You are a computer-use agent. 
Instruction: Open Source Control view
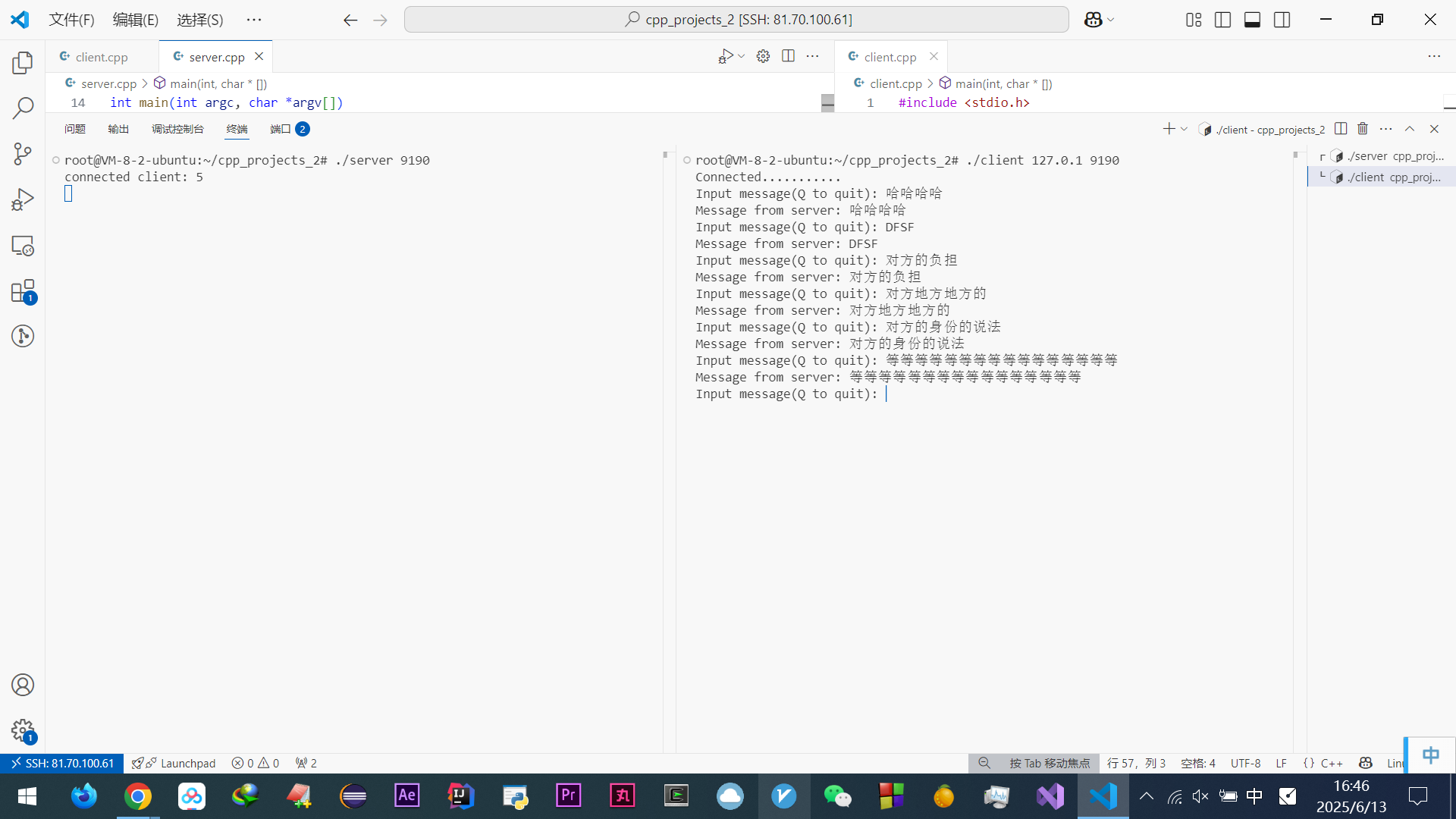23,154
